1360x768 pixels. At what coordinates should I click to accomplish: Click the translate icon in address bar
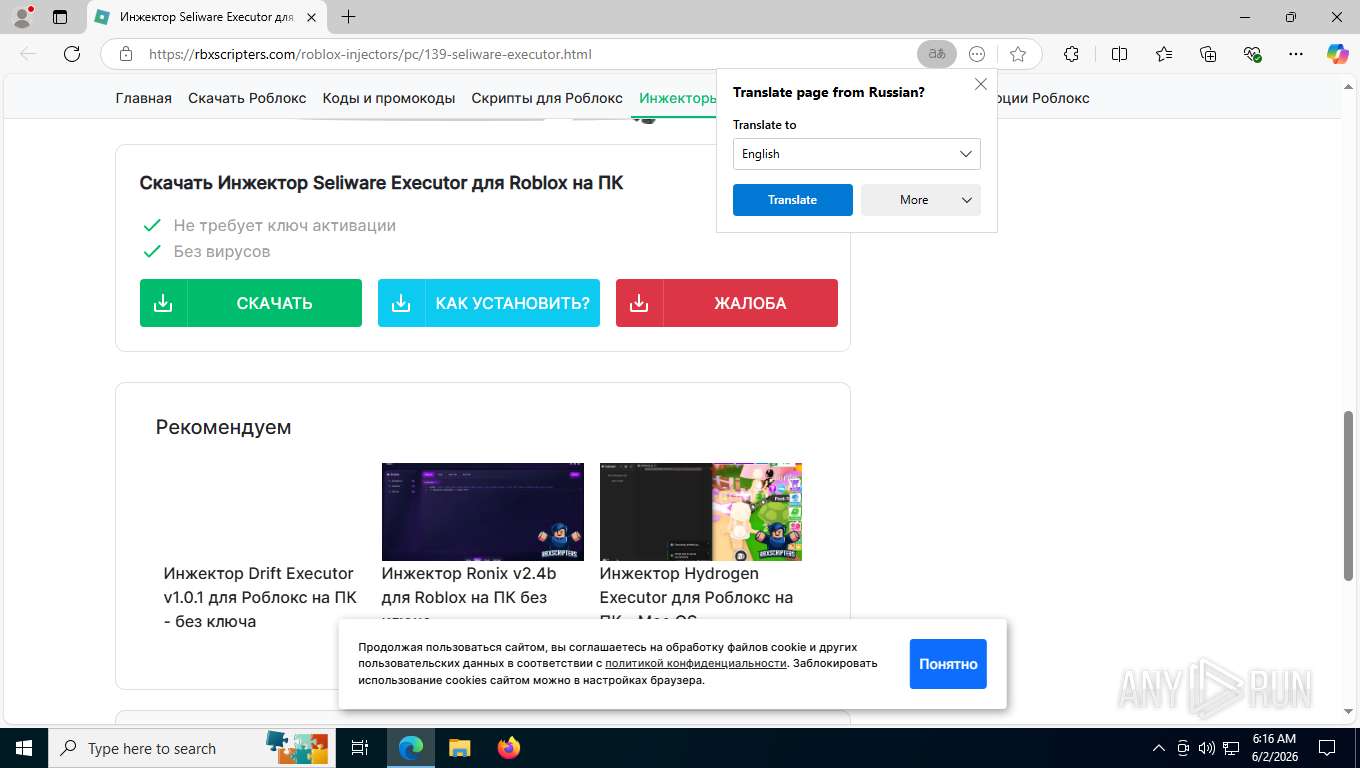[x=937, y=54]
